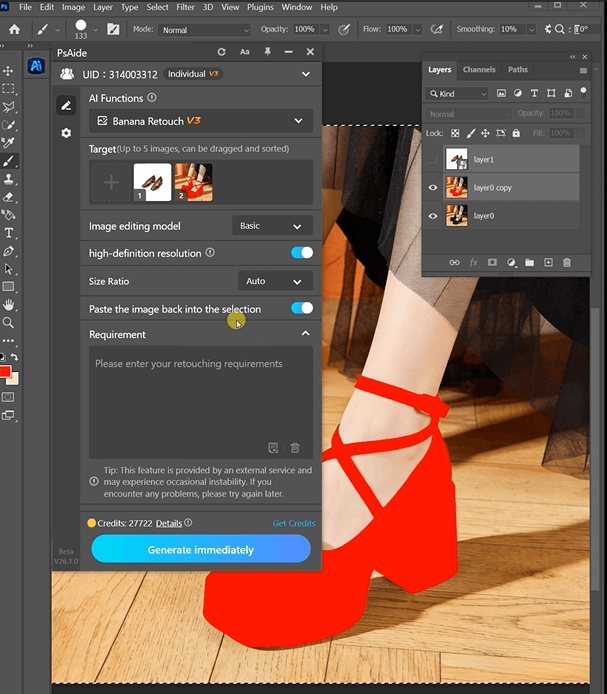Open the Layer menu
Image resolution: width=607 pixels, height=694 pixels.
[102, 7]
